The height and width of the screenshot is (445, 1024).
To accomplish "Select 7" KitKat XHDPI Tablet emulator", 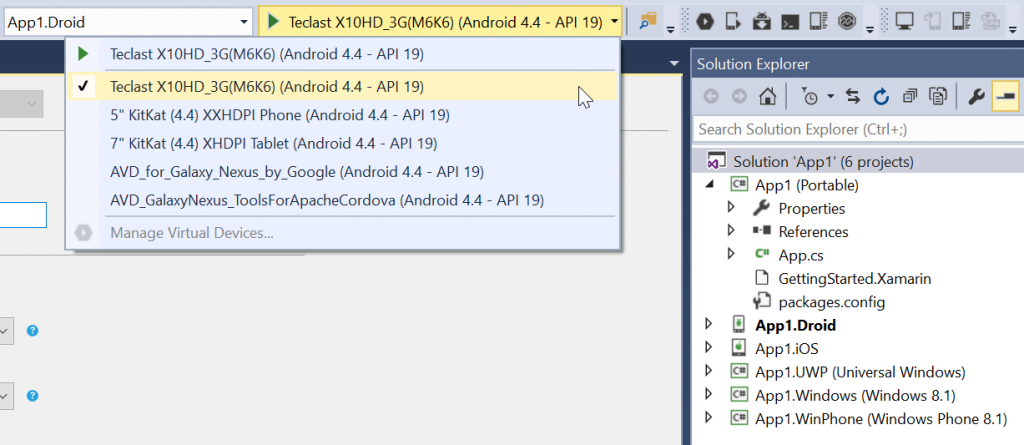I will pos(342,143).
